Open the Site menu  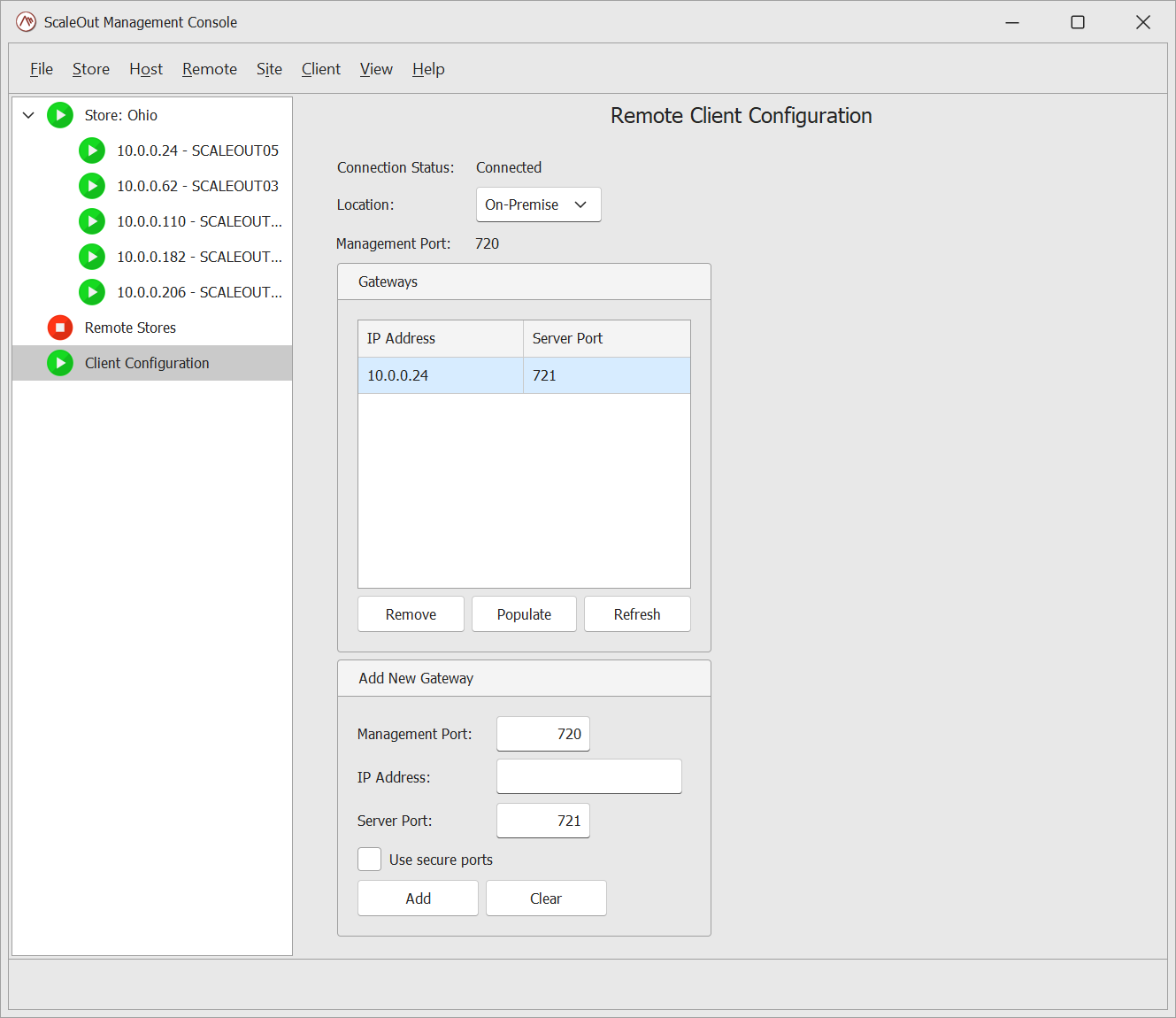click(269, 69)
